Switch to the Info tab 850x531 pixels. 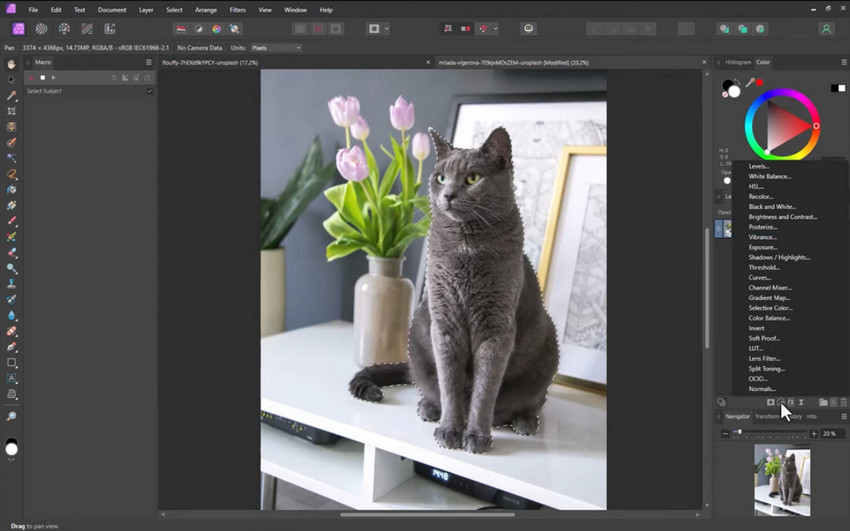click(x=811, y=416)
